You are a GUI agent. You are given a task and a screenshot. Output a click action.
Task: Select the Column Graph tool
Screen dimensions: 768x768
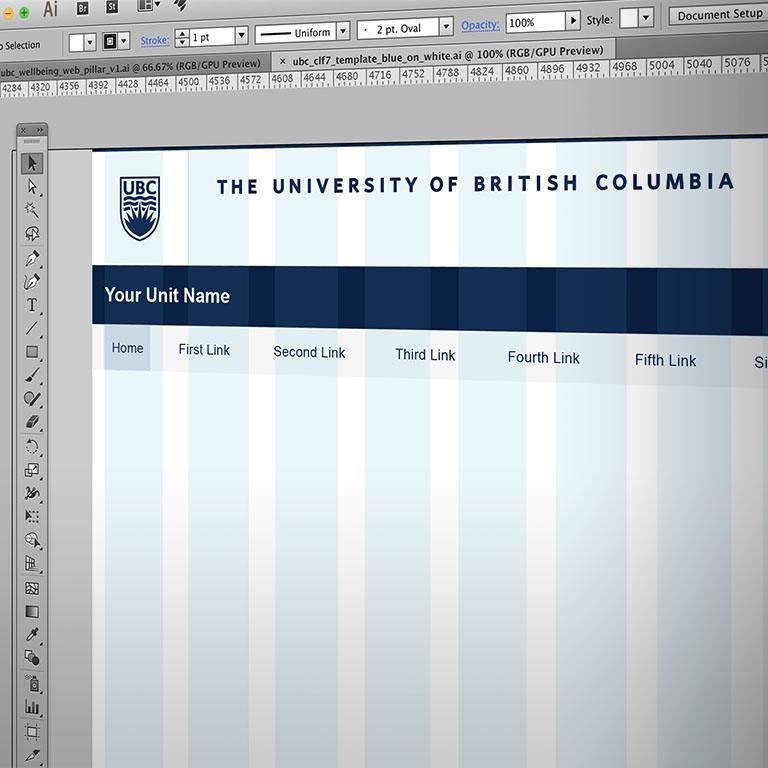pos(32,707)
